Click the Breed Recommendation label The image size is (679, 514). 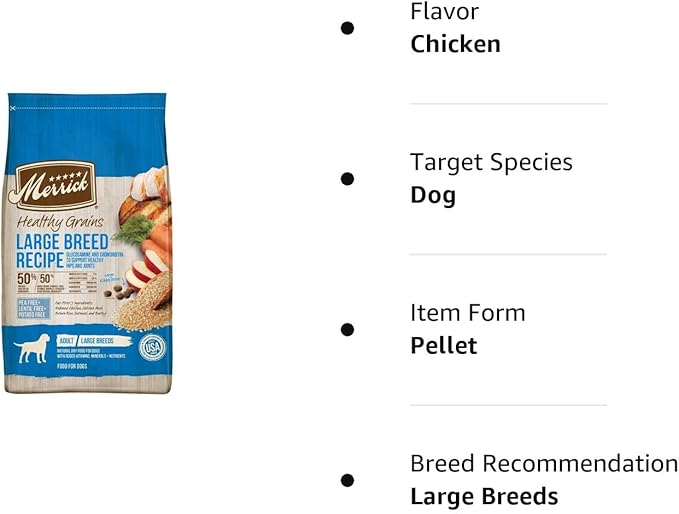543,463
